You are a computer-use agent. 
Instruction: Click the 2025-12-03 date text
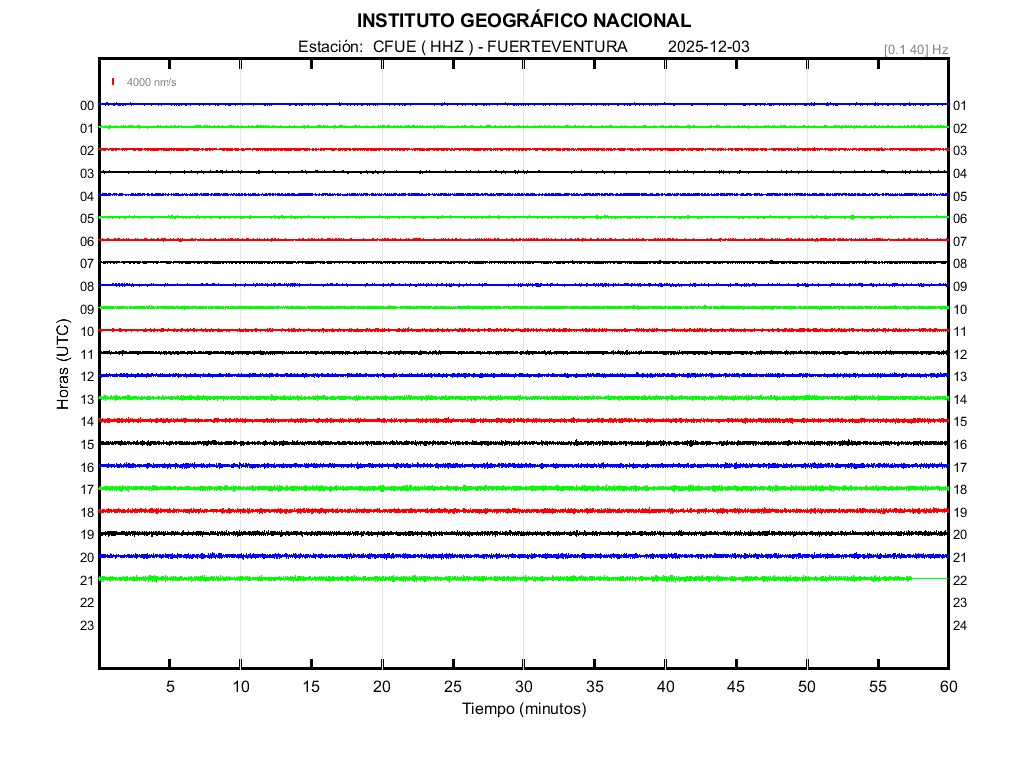pos(708,47)
